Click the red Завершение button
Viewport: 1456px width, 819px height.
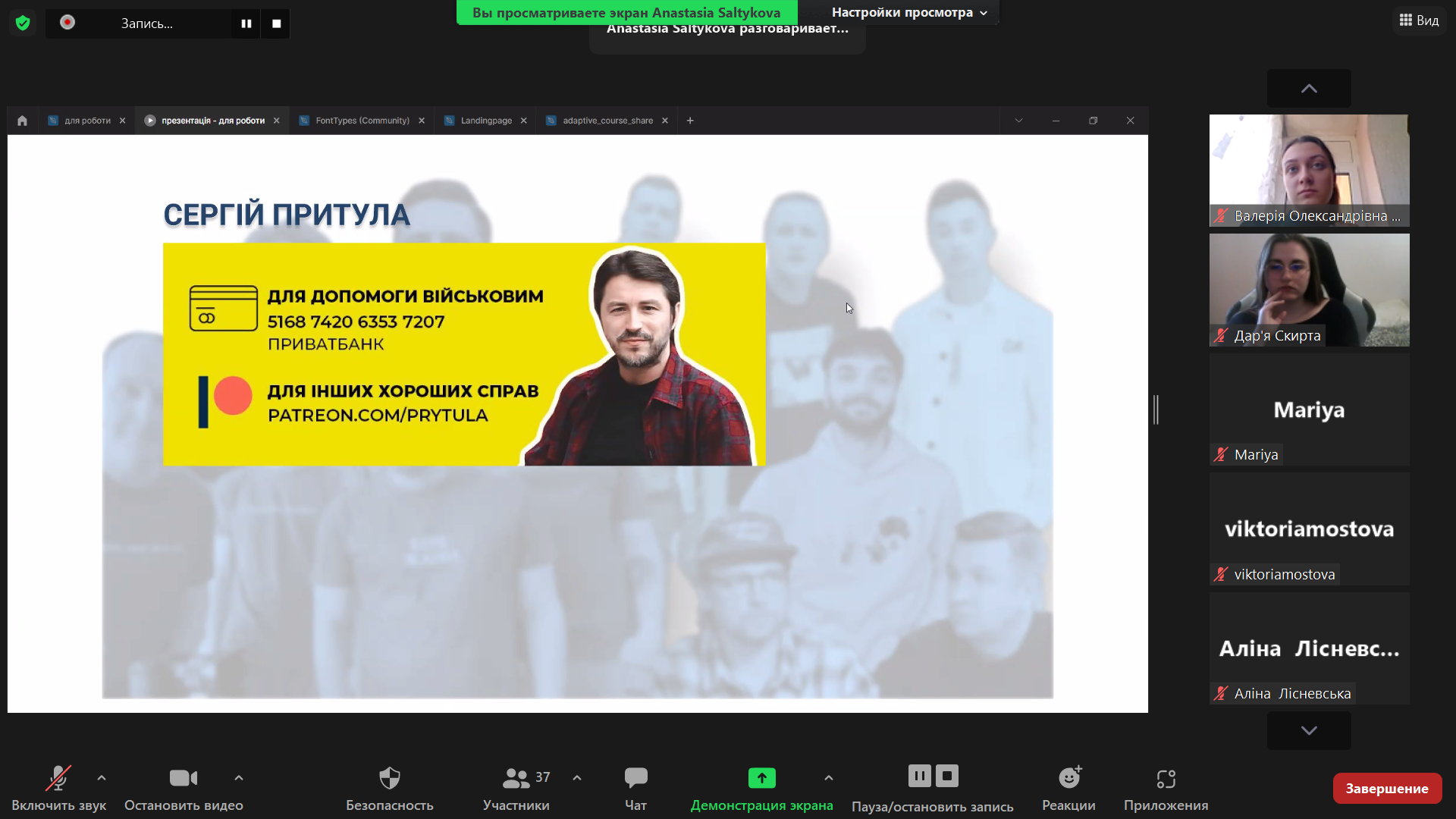click(1386, 789)
